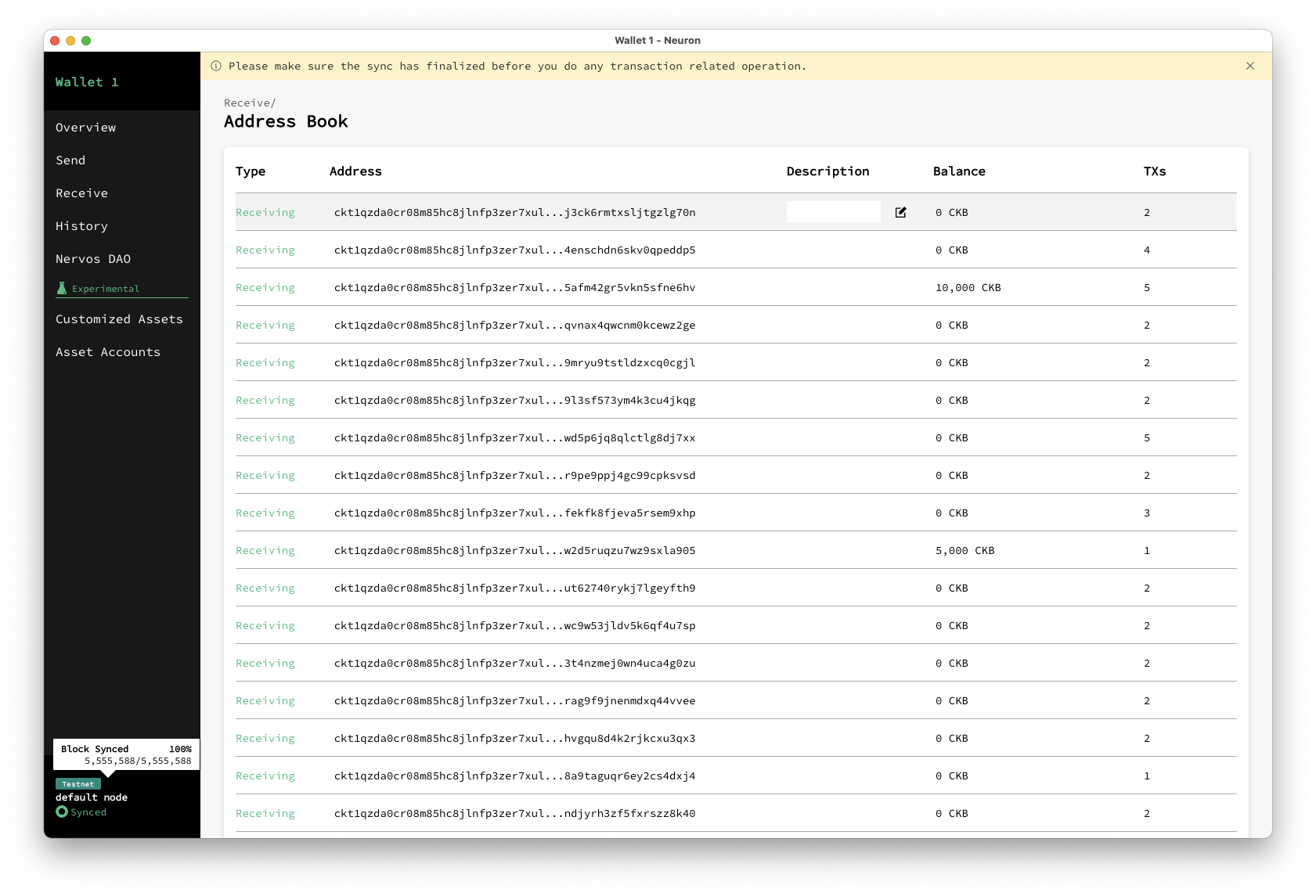This screenshot has width=1316, height=896.
Task: Click the Synced status indicator dot
Action: point(62,811)
